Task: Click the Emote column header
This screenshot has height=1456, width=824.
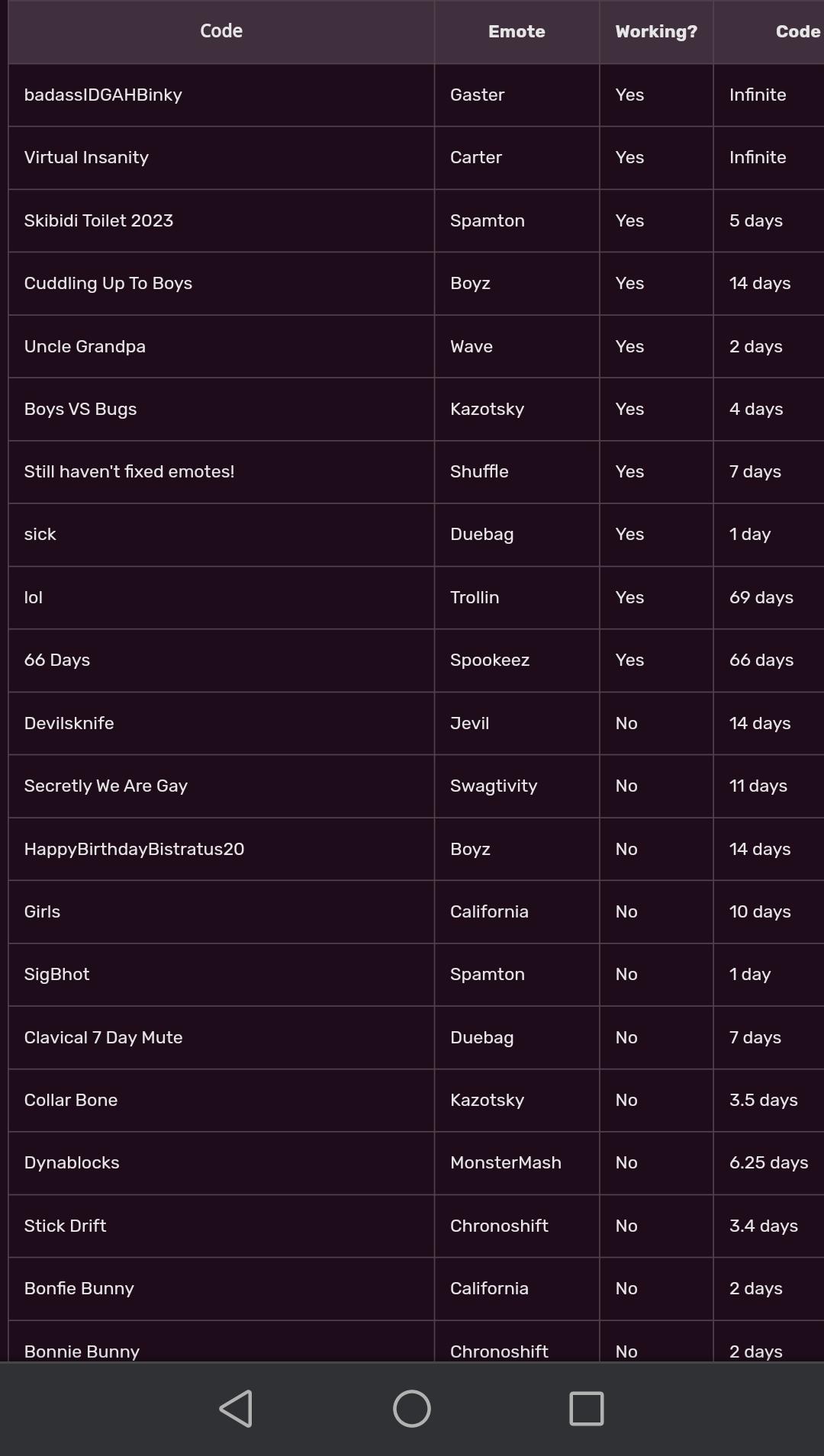Action: click(x=517, y=31)
